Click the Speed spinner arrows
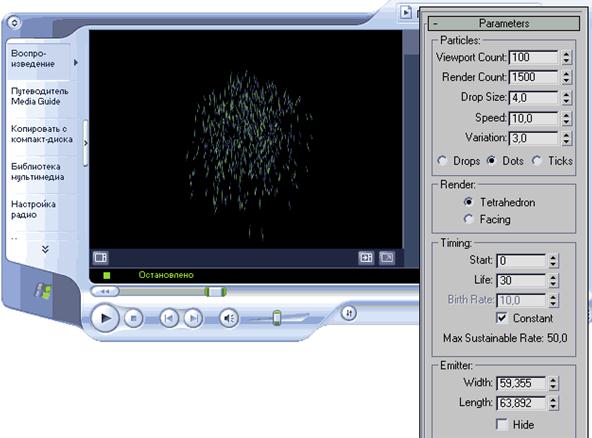592x438 pixels. [566, 119]
